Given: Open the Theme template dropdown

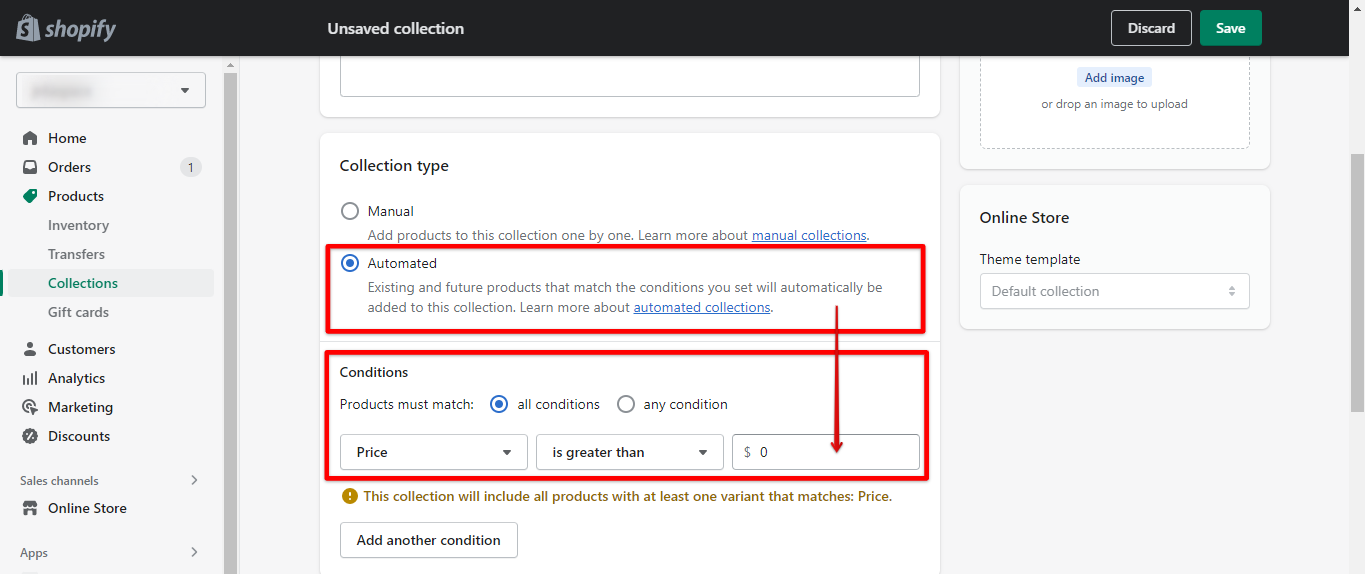Looking at the screenshot, I should pos(1114,291).
